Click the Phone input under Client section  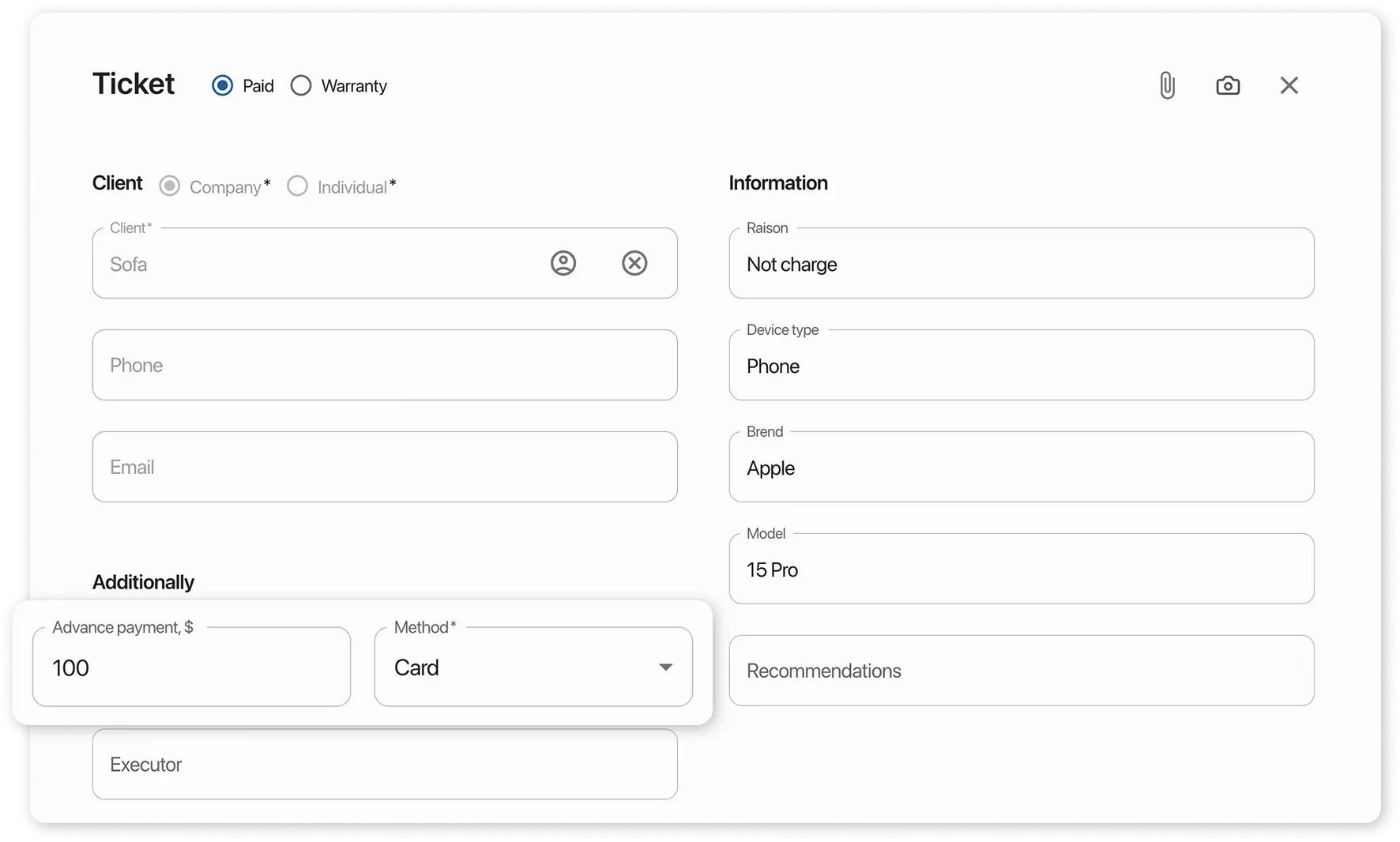pyautogui.click(x=385, y=365)
